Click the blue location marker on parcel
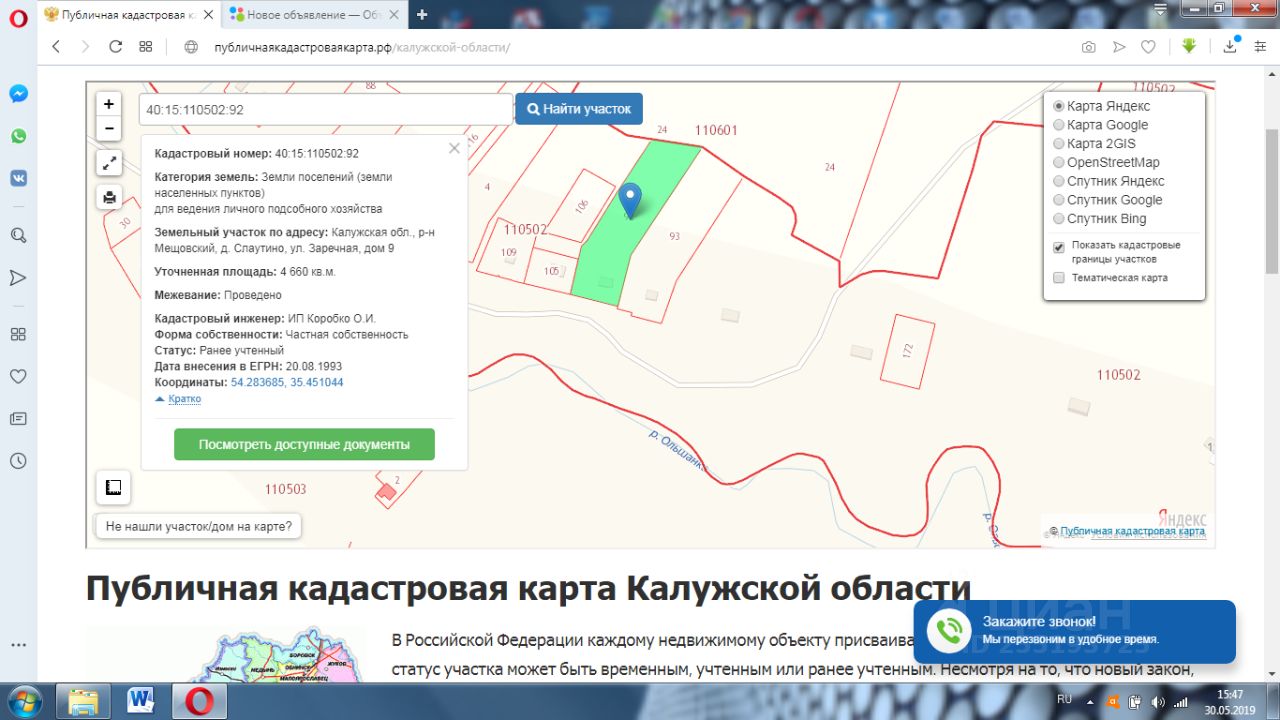The image size is (1280, 720). (x=630, y=201)
